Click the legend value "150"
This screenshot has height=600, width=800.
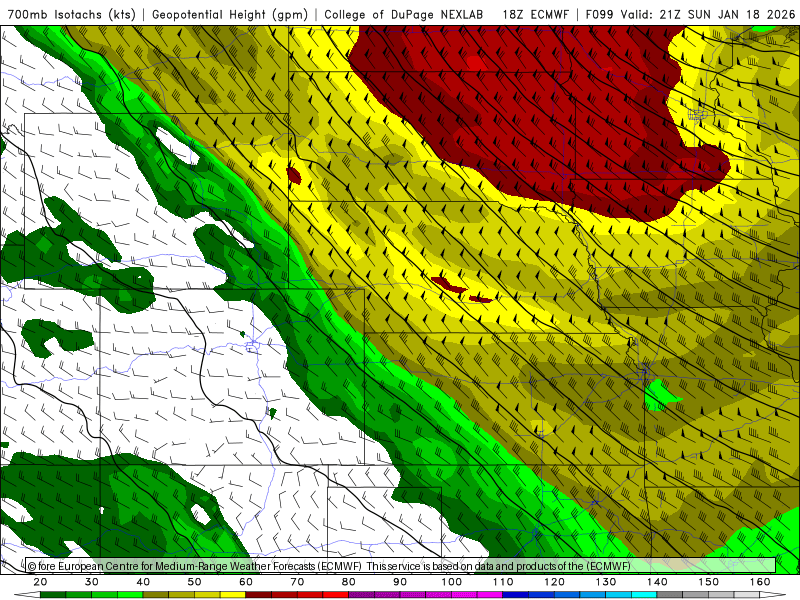(709, 582)
